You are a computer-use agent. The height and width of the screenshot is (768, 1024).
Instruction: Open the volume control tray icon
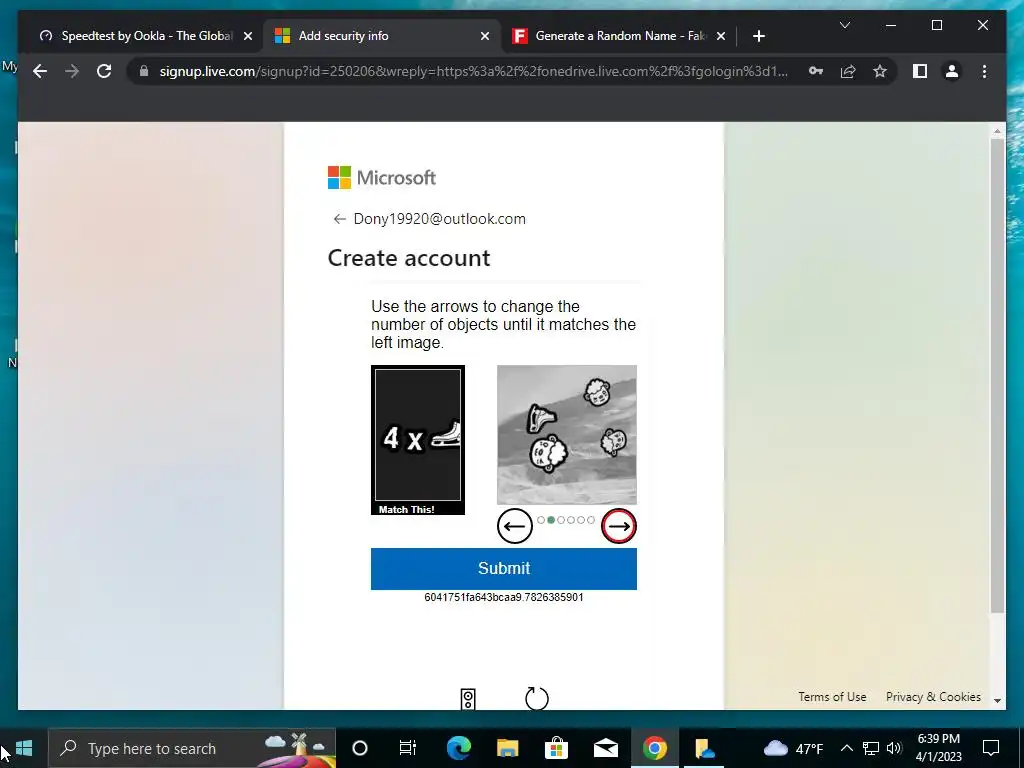[x=894, y=748]
